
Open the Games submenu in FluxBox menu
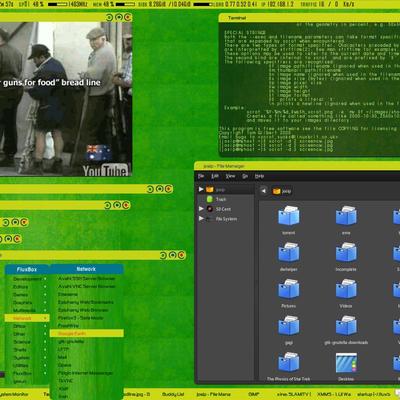(x=27, y=295)
